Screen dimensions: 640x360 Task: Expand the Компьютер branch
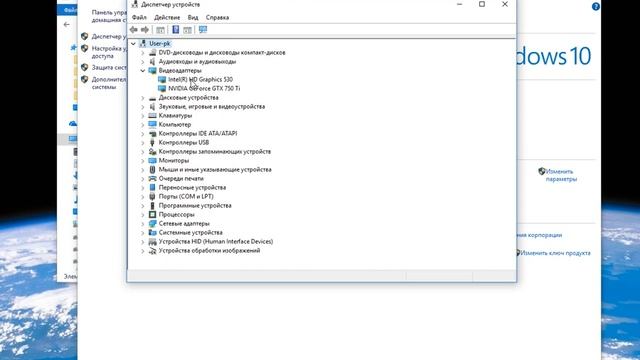pyautogui.click(x=143, y=124)
